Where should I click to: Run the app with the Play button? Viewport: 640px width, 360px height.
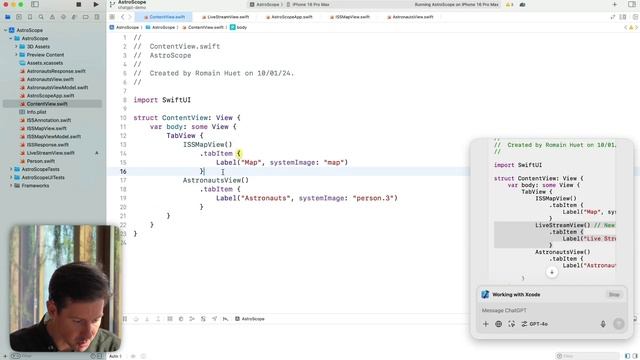(96, 4)
